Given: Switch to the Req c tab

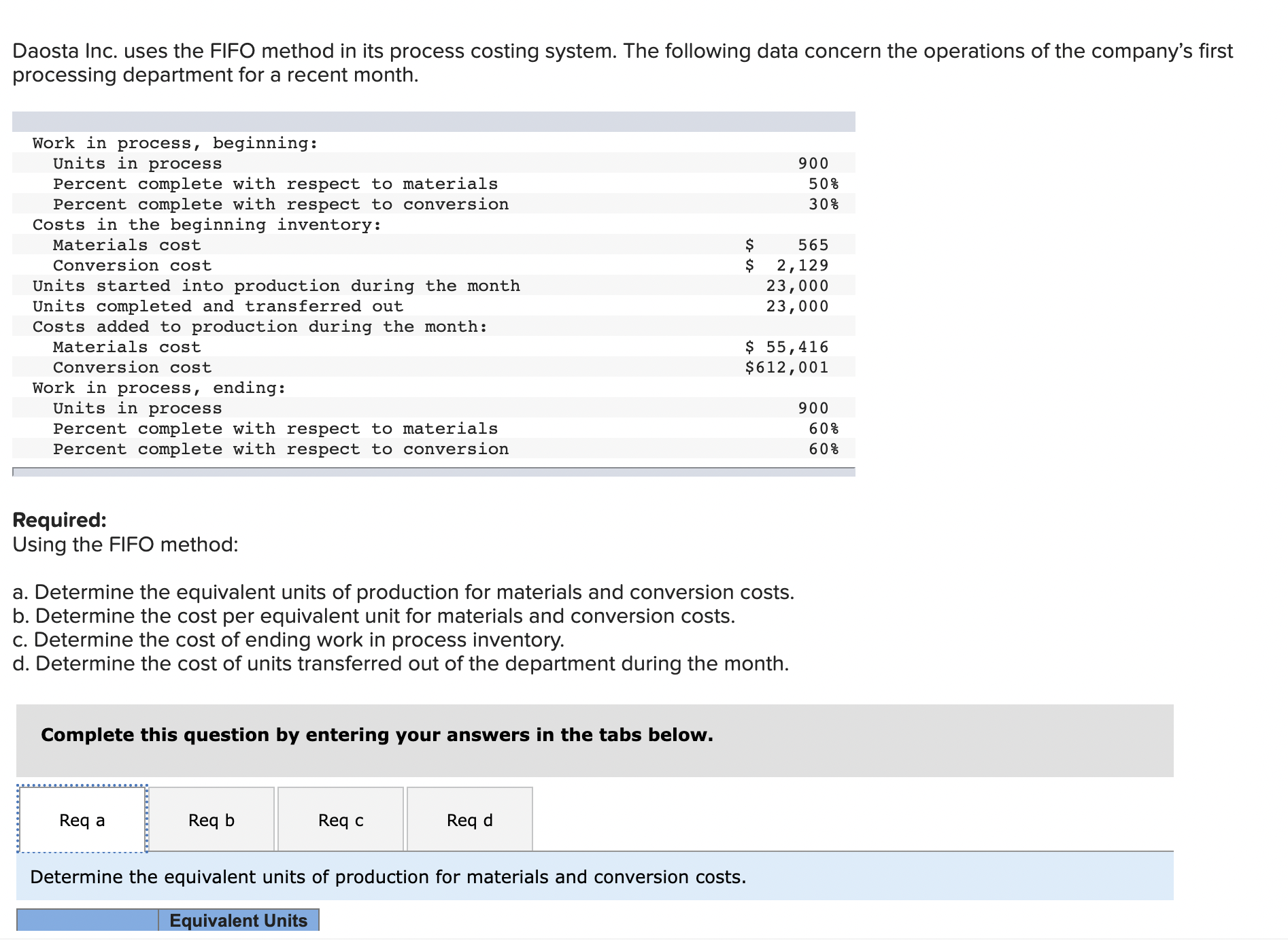Looking at the screenshot, I should (x=341, y=820).
